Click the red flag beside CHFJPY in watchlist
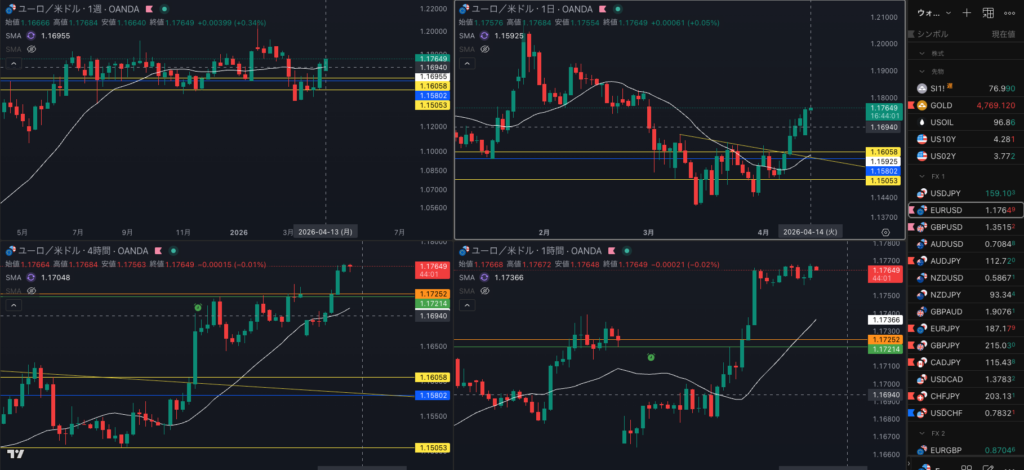 (x=911, y=396)
